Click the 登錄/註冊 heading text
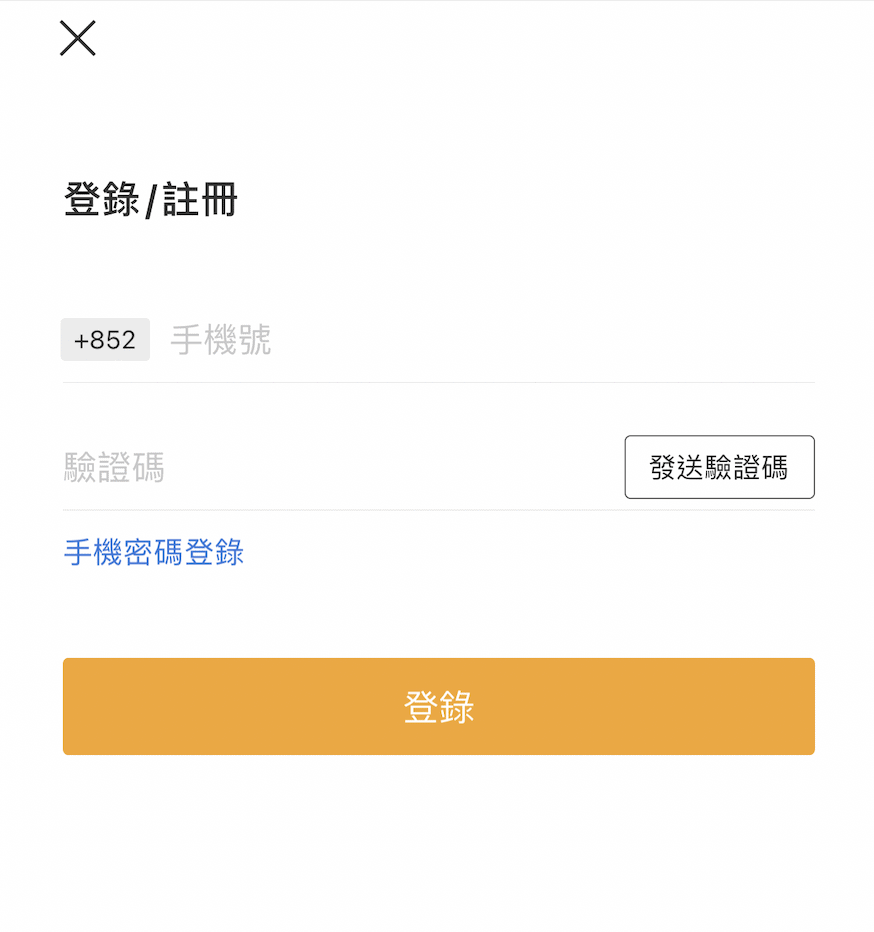874x932 pixels. tap(151, 200)
